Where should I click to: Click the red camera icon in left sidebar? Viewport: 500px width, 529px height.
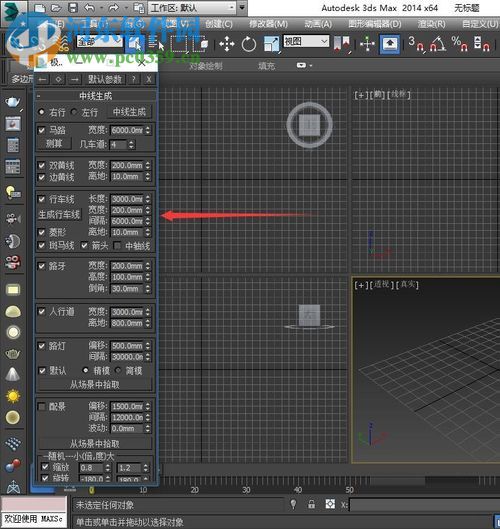tap(13, 262)
